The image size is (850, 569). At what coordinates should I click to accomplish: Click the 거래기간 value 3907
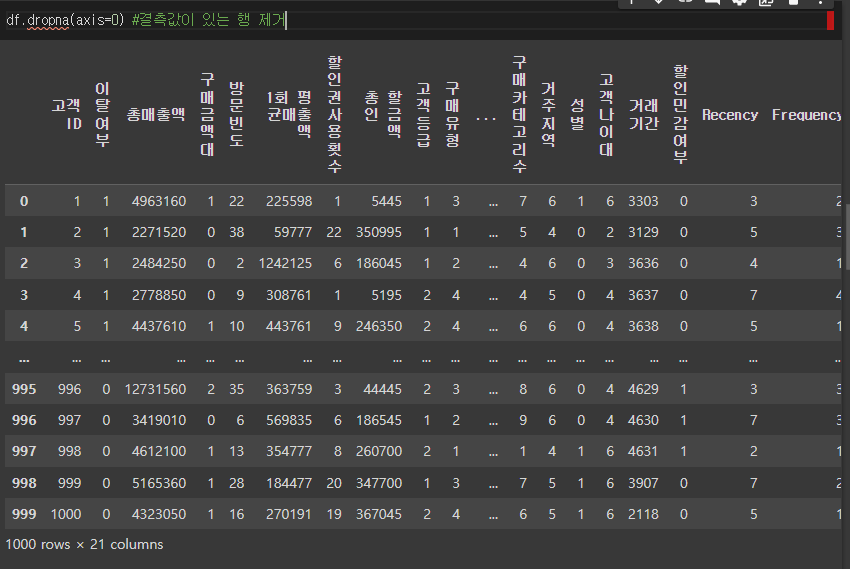click(x=643, y=483)
